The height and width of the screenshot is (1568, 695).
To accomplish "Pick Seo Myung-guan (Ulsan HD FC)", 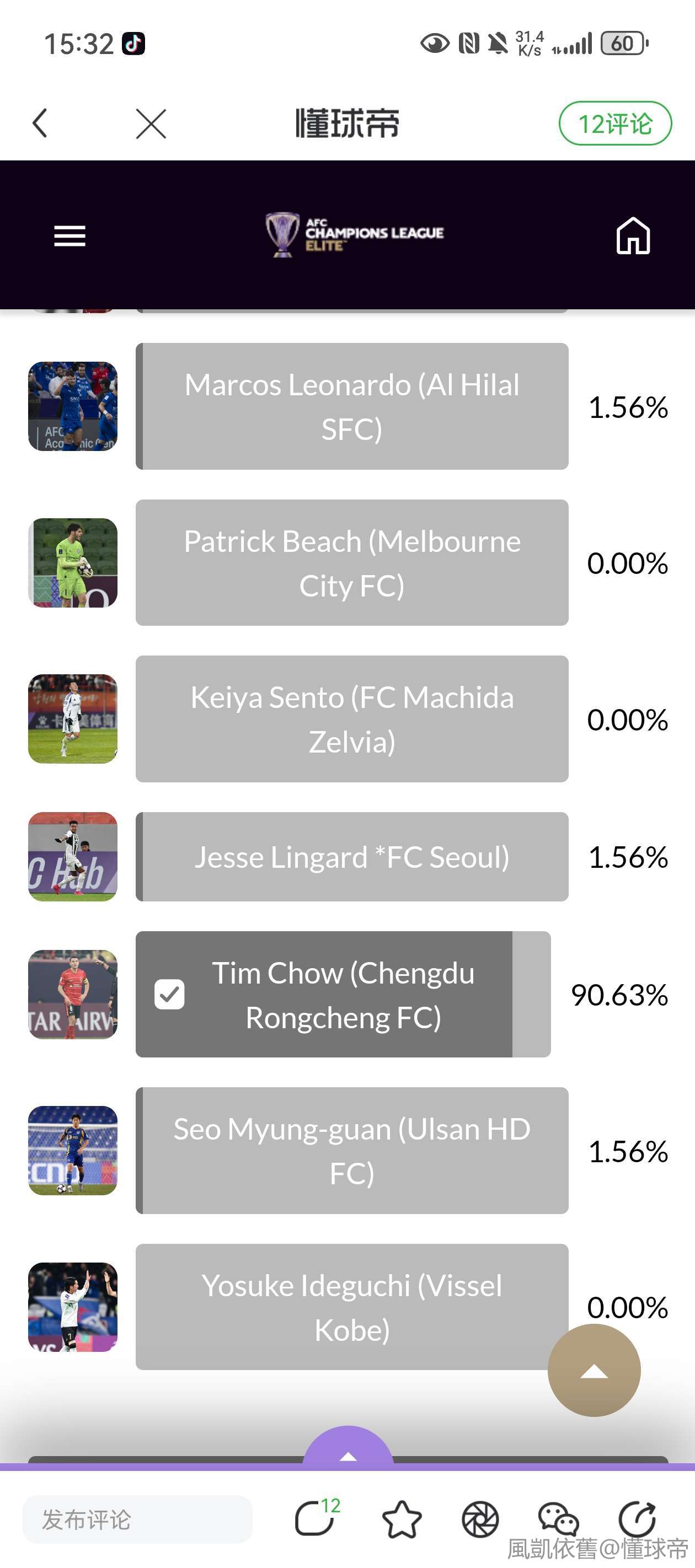I will 352,1151.
